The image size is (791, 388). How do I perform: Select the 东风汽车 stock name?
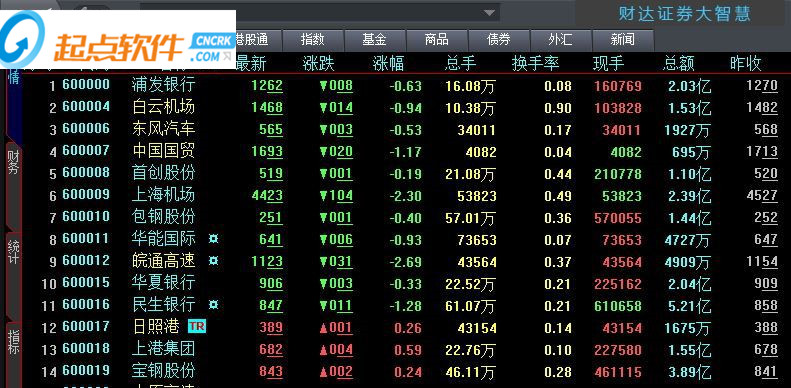[163, 129]
